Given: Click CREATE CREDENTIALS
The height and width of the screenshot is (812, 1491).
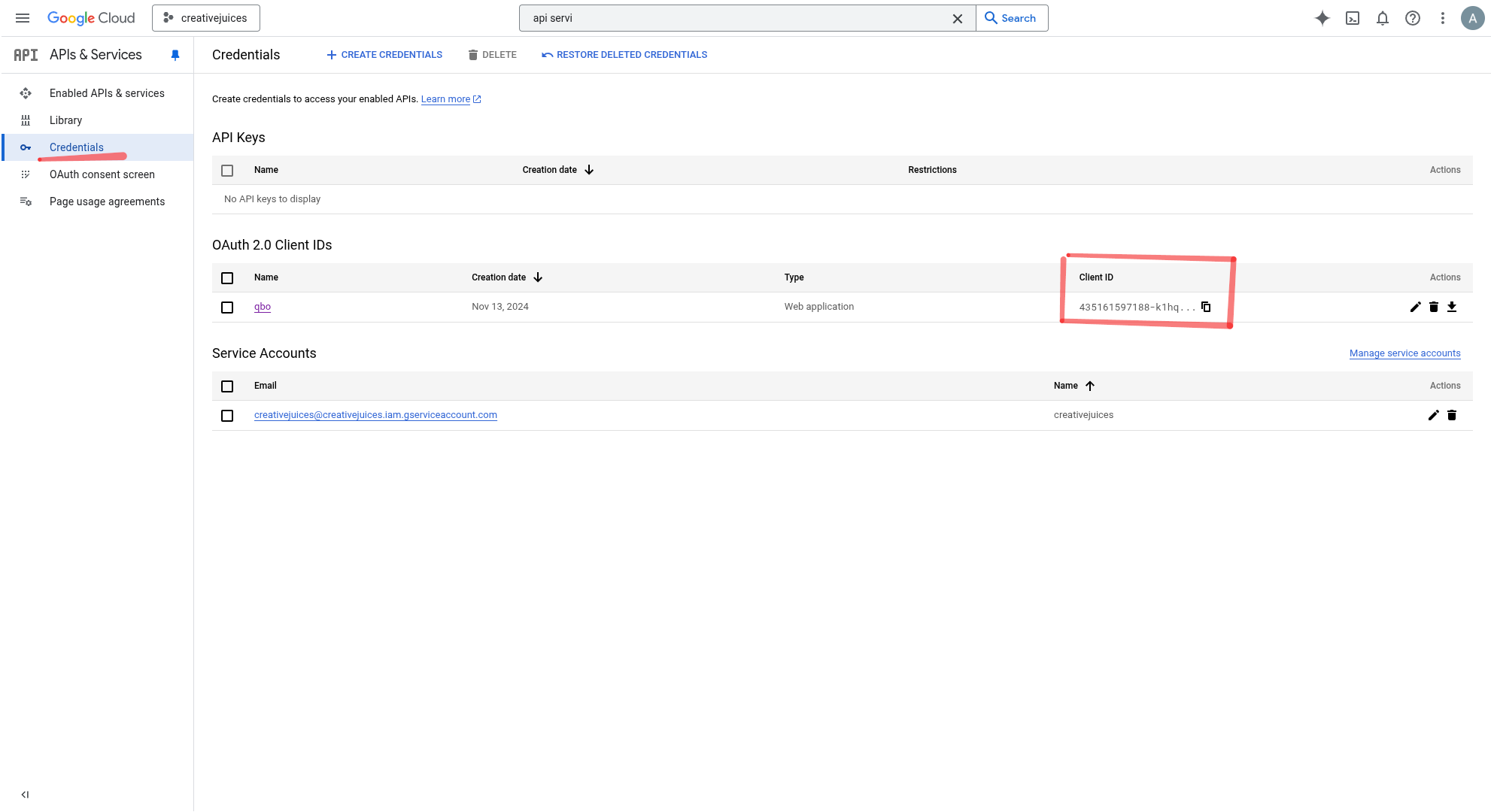Looking at the screenshot, I should coord(384,54).
